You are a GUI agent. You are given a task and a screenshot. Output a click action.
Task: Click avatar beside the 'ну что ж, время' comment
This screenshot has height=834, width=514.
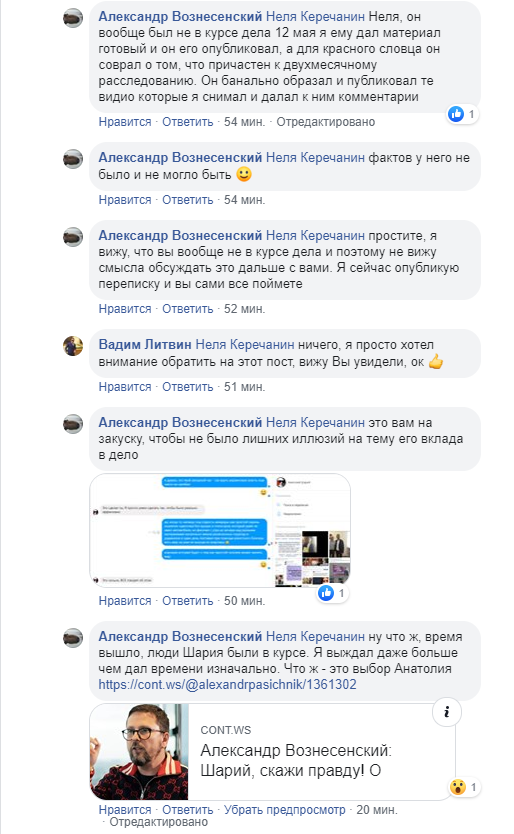click(73, 638)
